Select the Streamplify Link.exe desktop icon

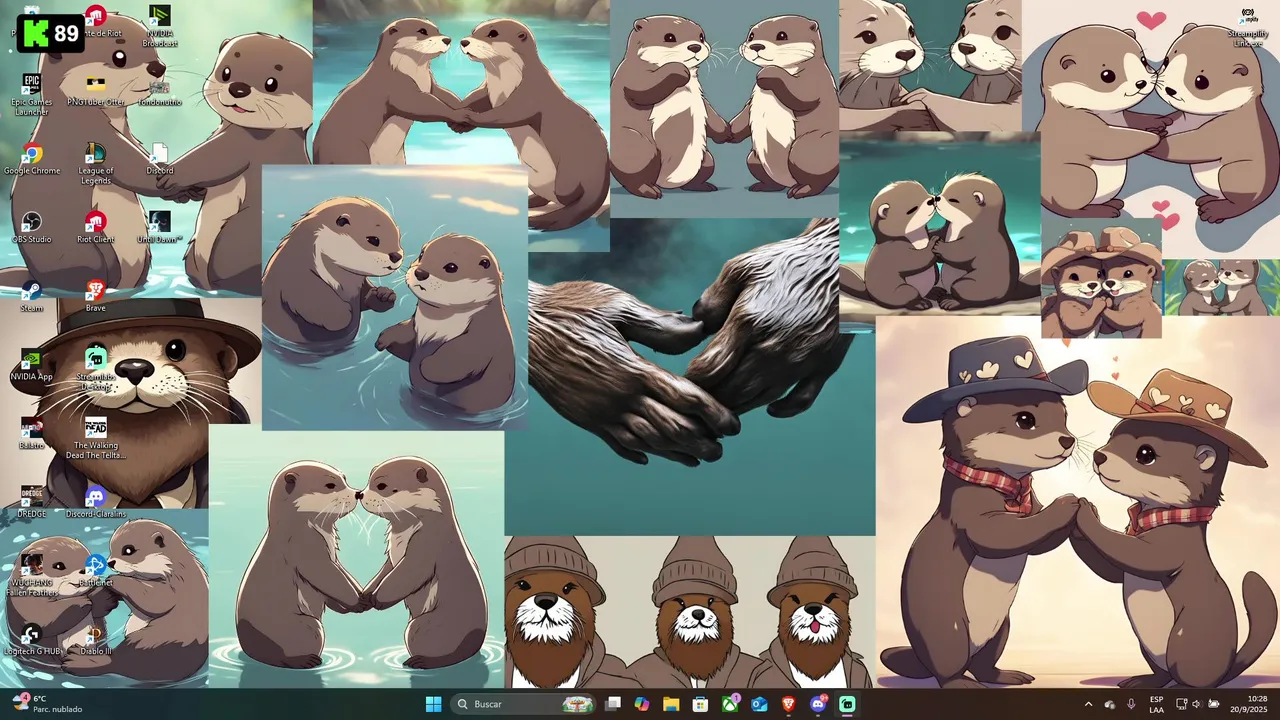click(x=1248, y=27)
